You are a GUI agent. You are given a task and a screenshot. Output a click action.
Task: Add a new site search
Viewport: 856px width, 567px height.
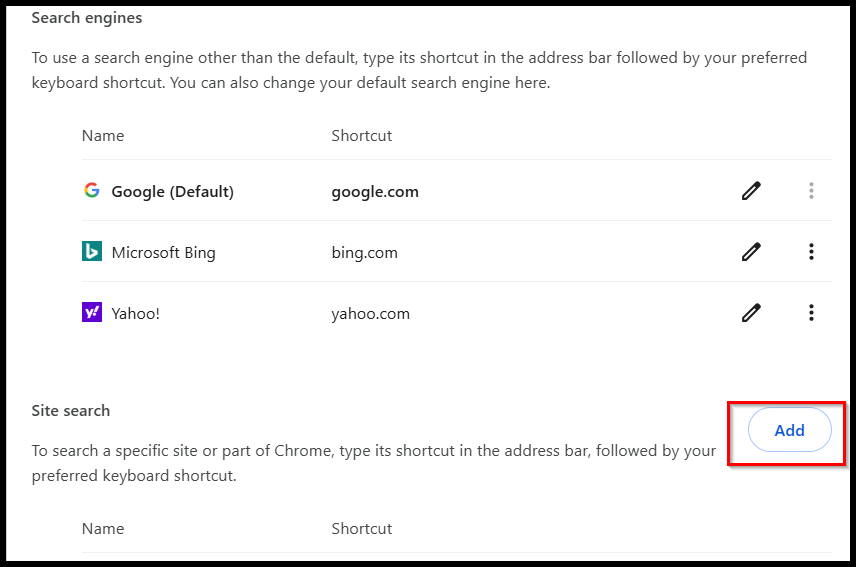tap(789, 430)
